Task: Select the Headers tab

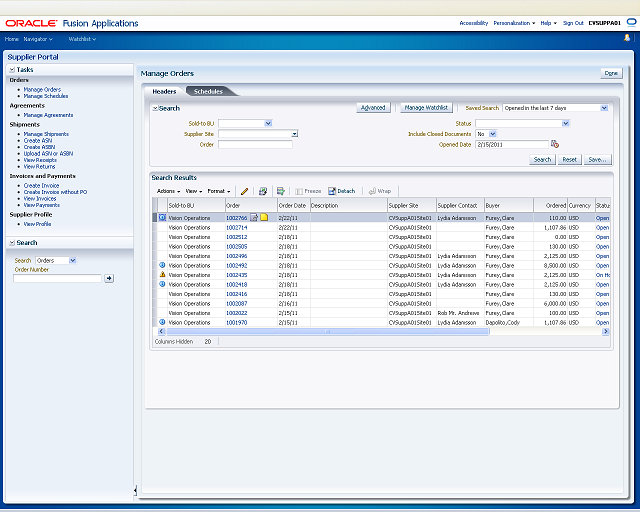Action: (x=164, y=91)
